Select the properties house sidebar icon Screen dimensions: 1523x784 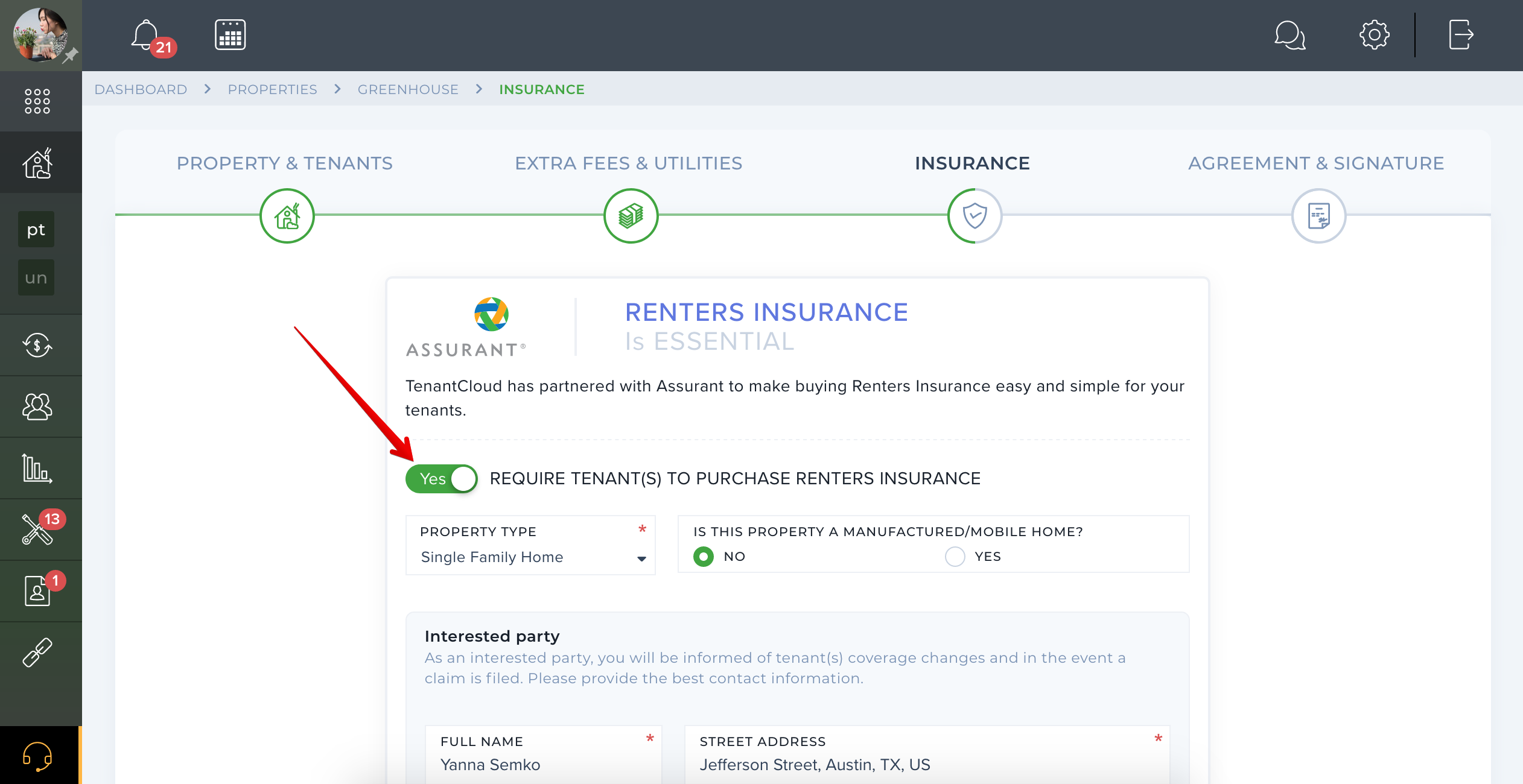click(37, 163)
